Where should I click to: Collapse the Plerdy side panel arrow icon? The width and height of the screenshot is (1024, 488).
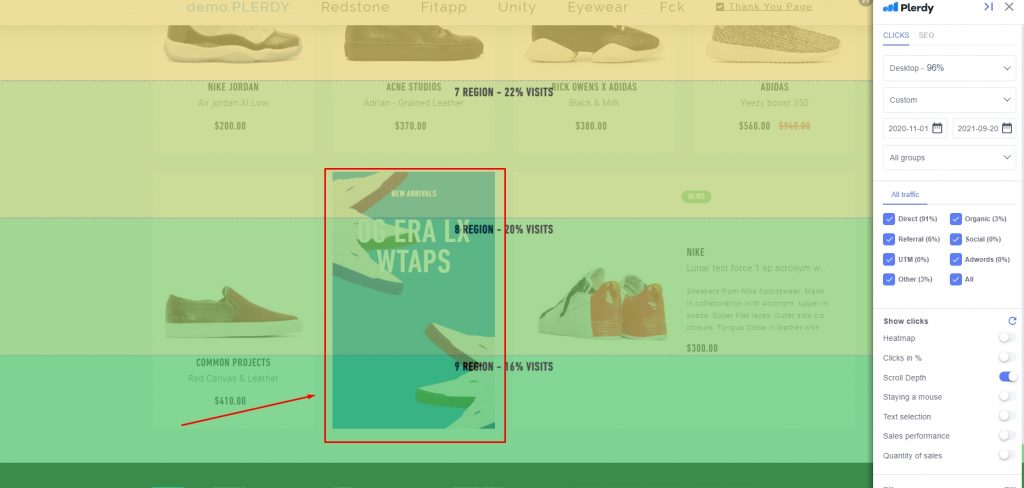pyautogui.click(x=988, y=7)
